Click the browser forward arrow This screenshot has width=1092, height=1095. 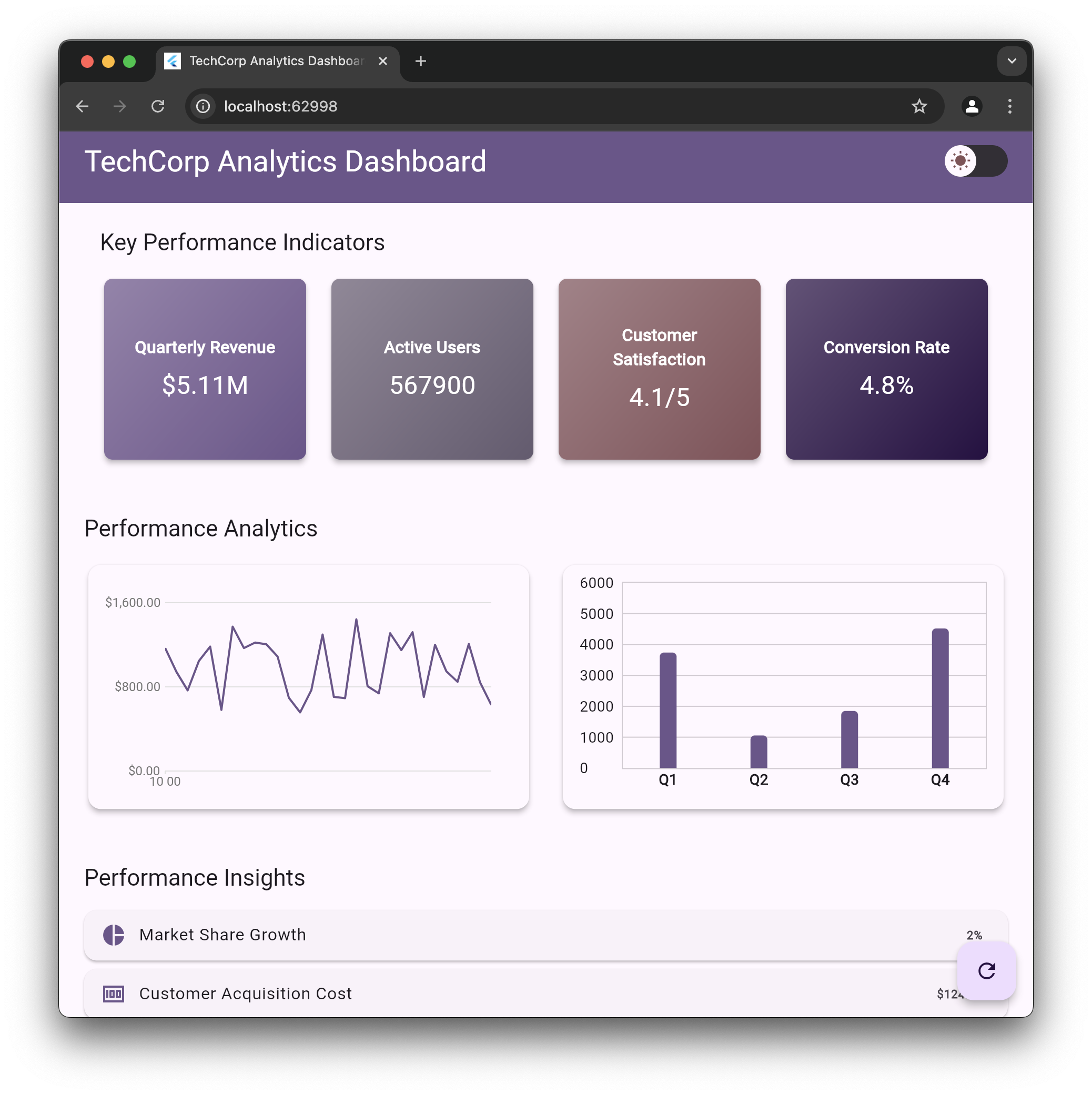[119, 106]
